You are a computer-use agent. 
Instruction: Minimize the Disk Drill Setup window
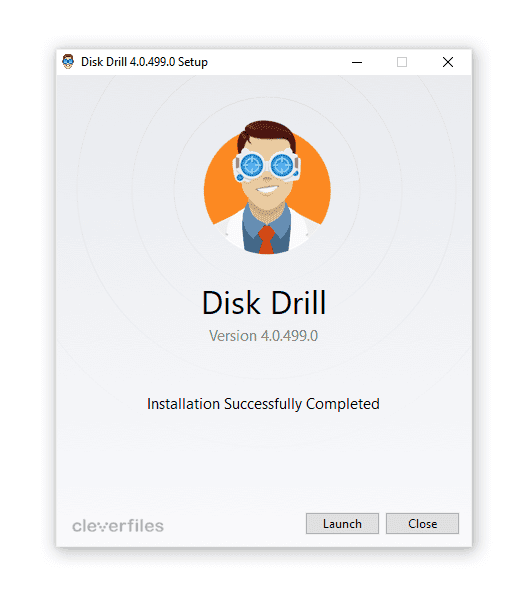[357, 62]
